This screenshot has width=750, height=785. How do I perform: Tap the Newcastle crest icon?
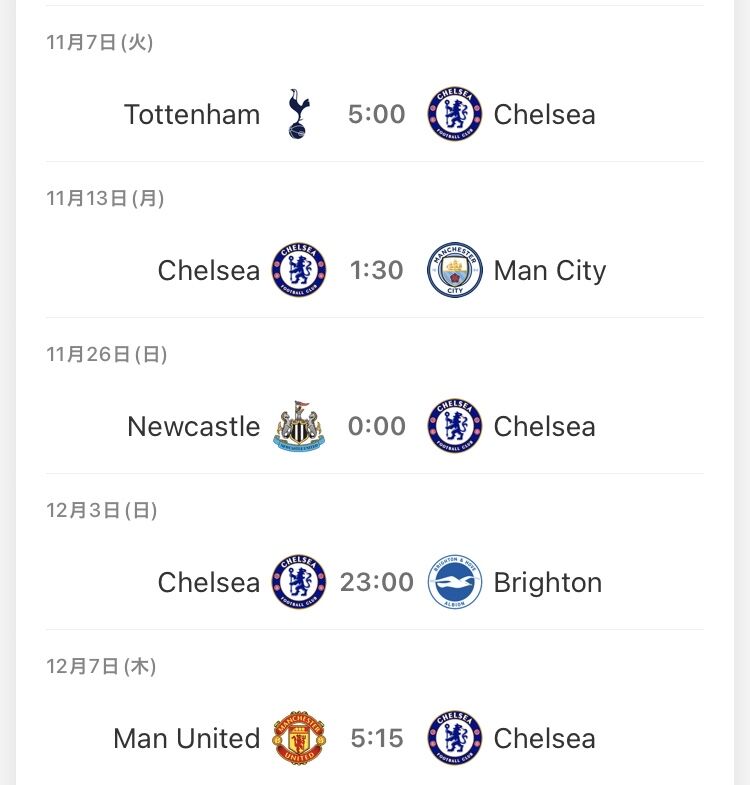tap(299, 426)
